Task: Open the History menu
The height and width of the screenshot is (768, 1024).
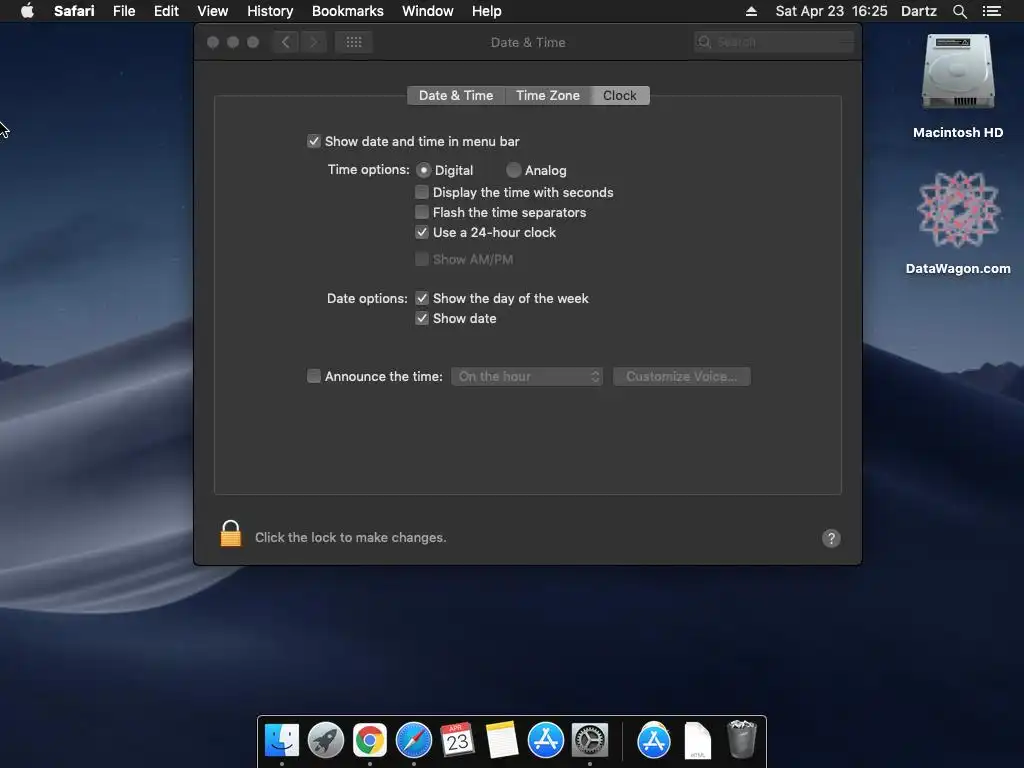Action: click(x=270, y=11)
